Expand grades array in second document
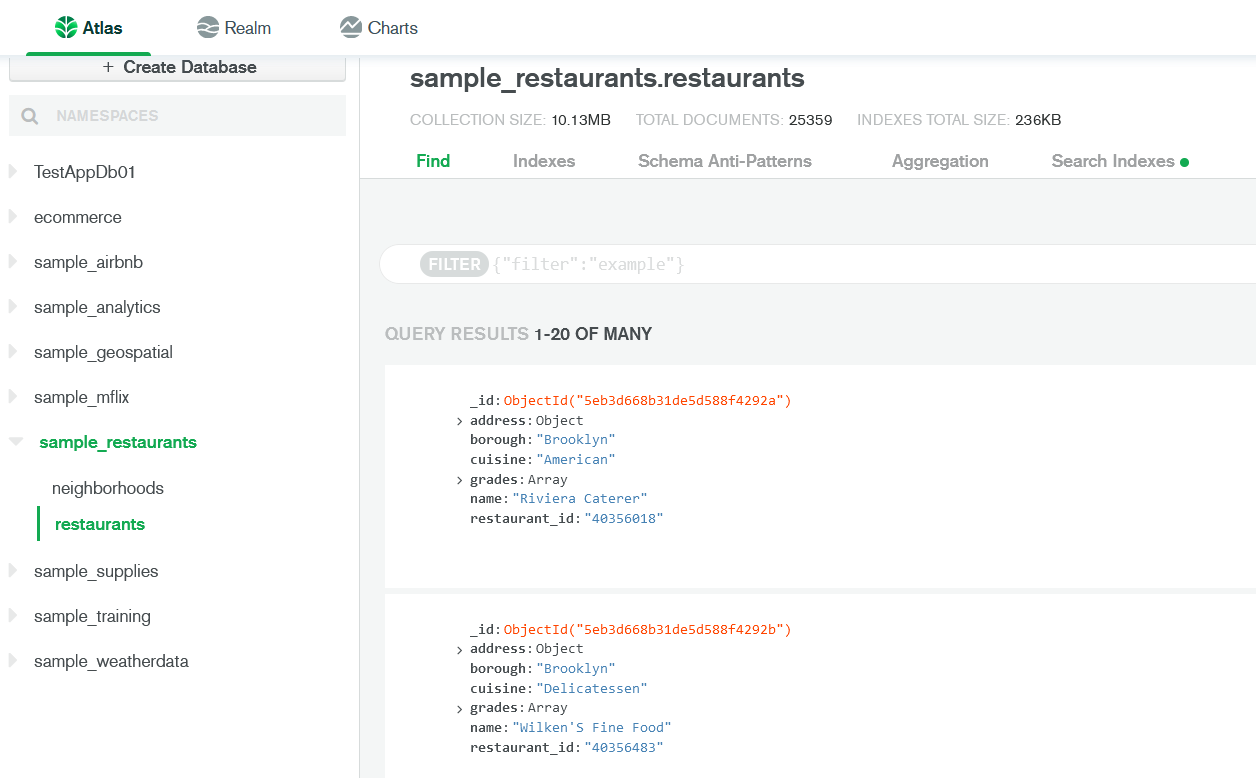The image size is (1256, 778). tap(459, 708)
